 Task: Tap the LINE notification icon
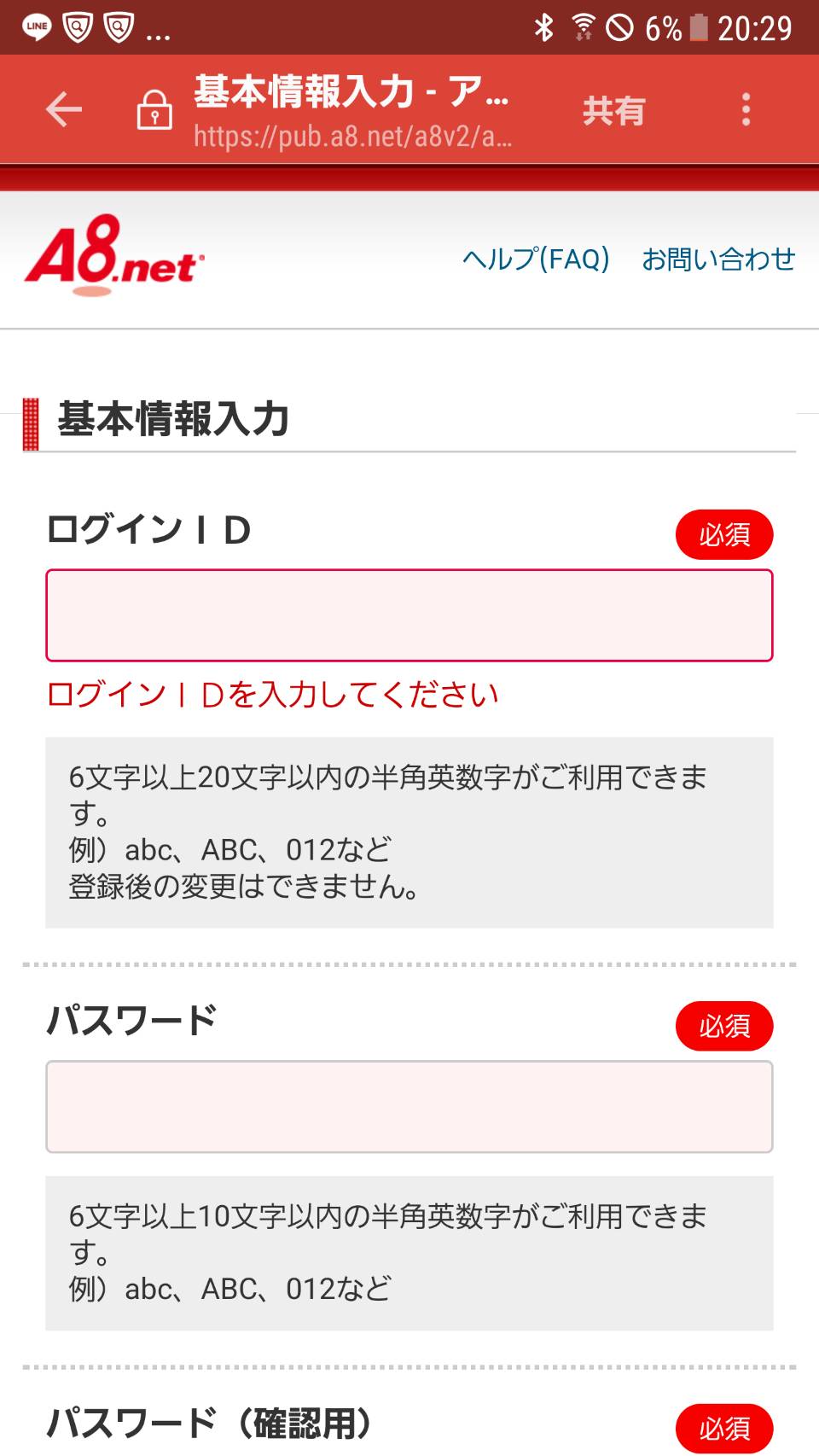(x=37, y=27)
